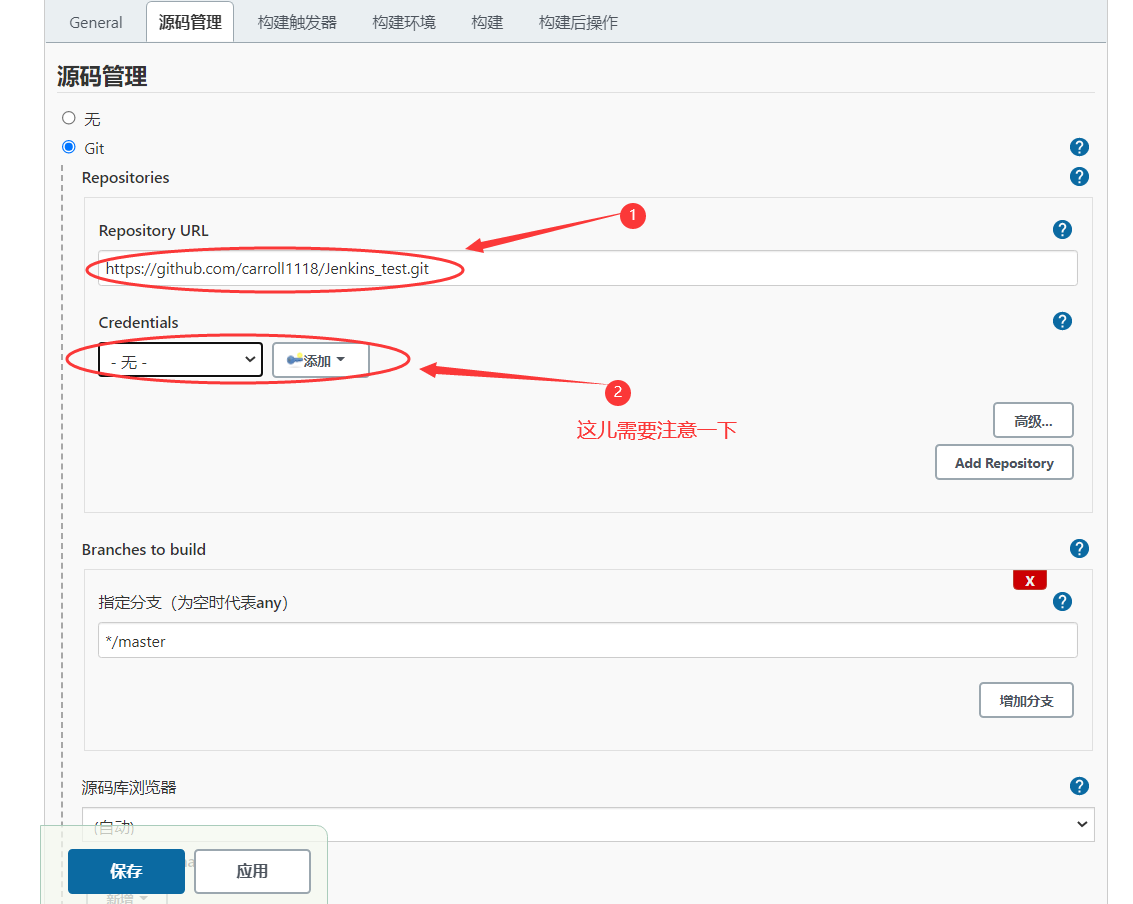1133x904 pixels.
Task: Go to the 构建 tab
Action: point(487,22)
